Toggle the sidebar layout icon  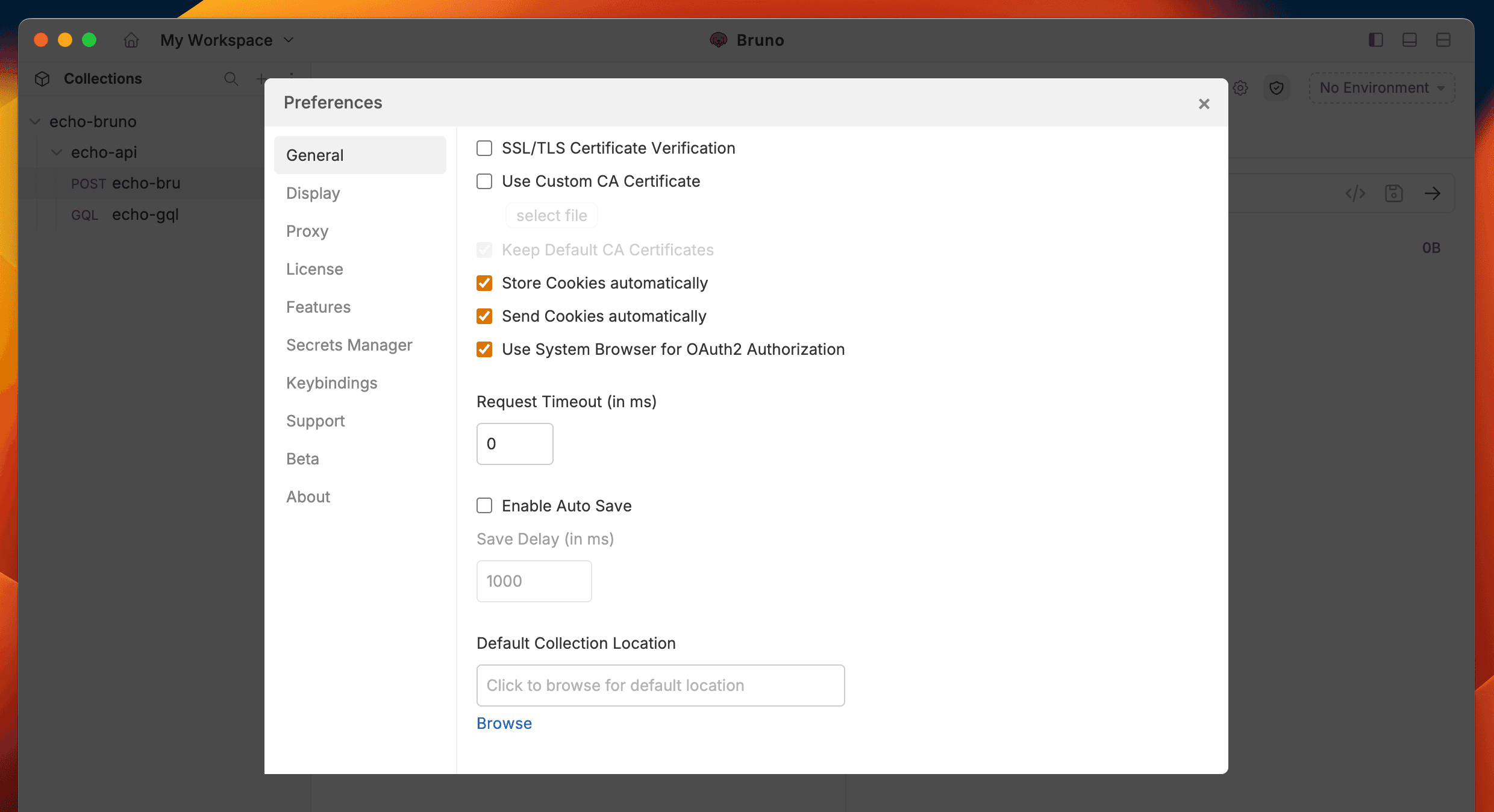tap(1375, 40)
